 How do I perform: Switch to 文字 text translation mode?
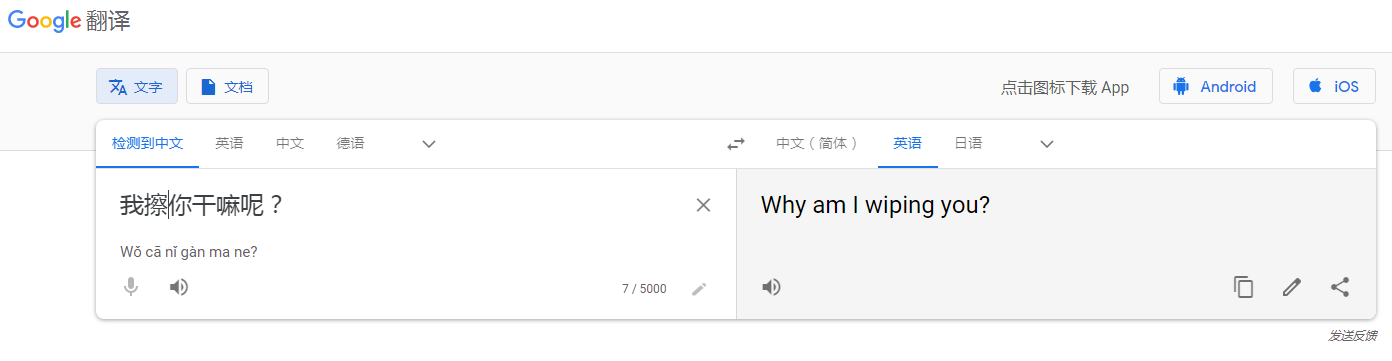click(137, 87)
